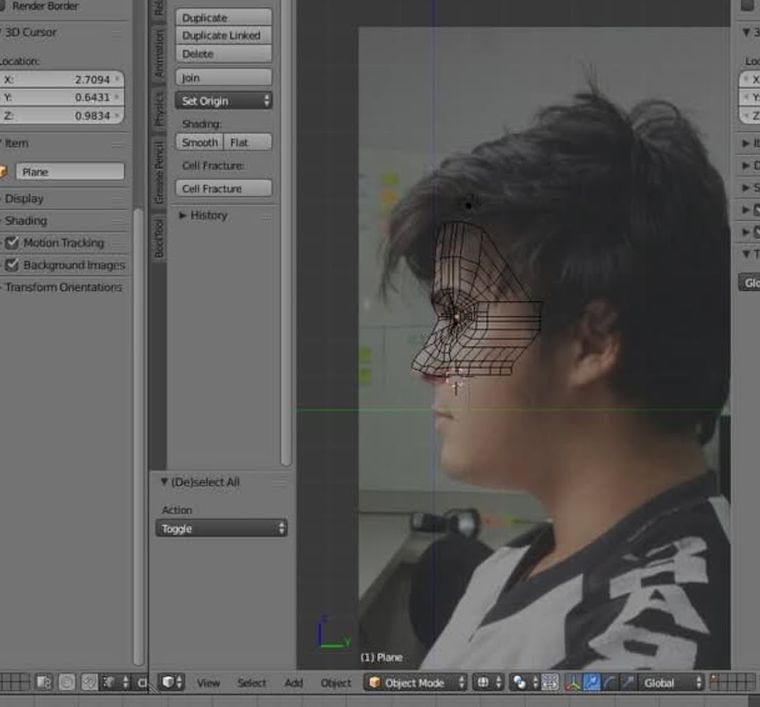Click the X location value 2.7094
Viewport: 760px width, 707px height.
(x=62, y=79)
